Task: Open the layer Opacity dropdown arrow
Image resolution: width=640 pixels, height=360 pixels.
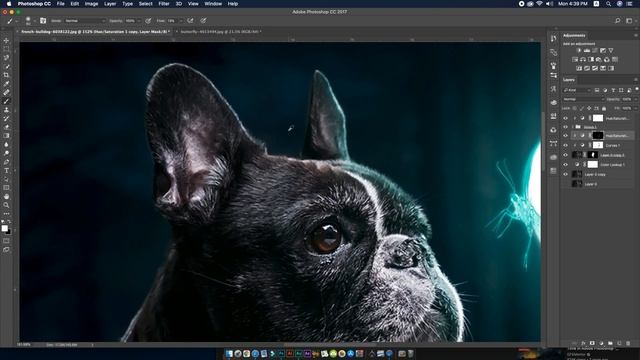Action: pos(635,99)
